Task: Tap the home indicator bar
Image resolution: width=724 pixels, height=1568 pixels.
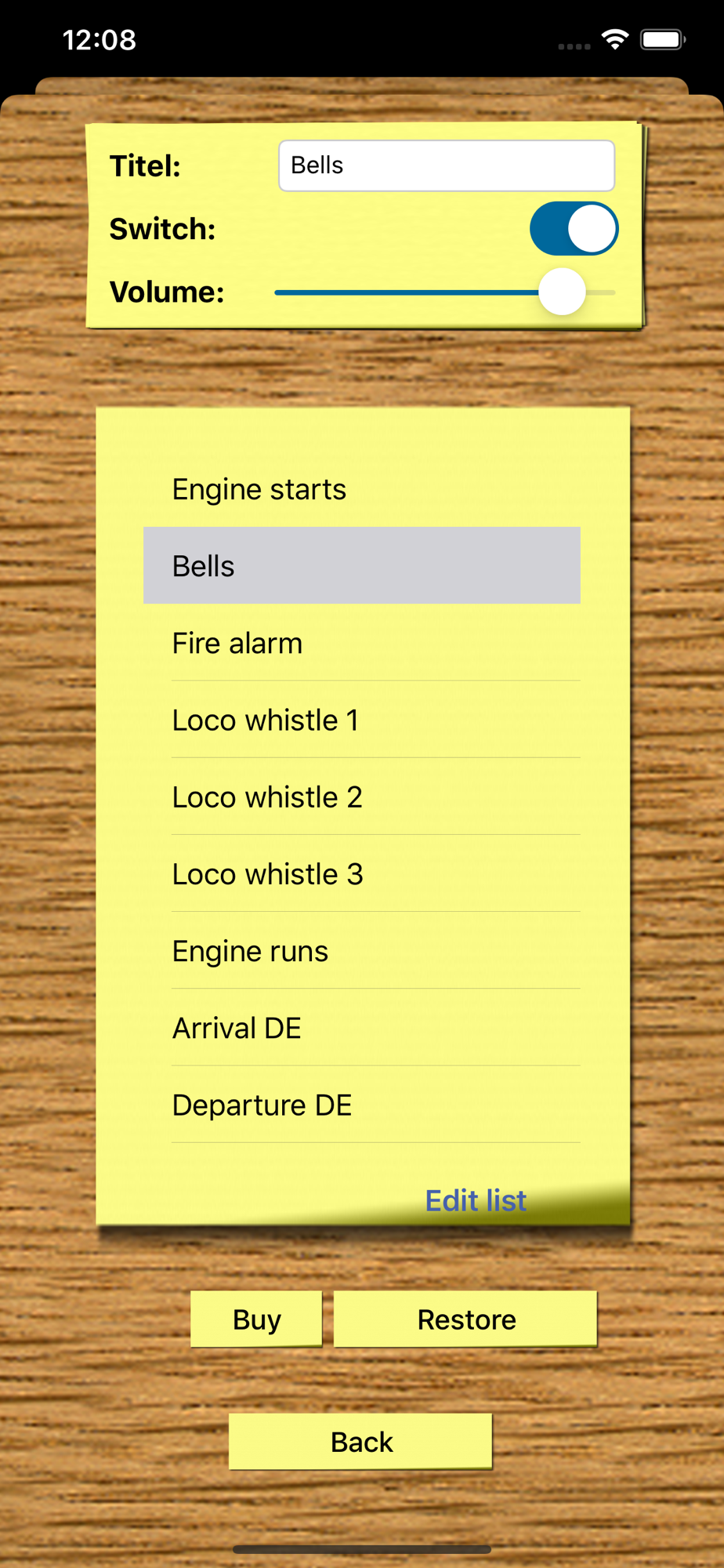Action: pos(362,1549)
